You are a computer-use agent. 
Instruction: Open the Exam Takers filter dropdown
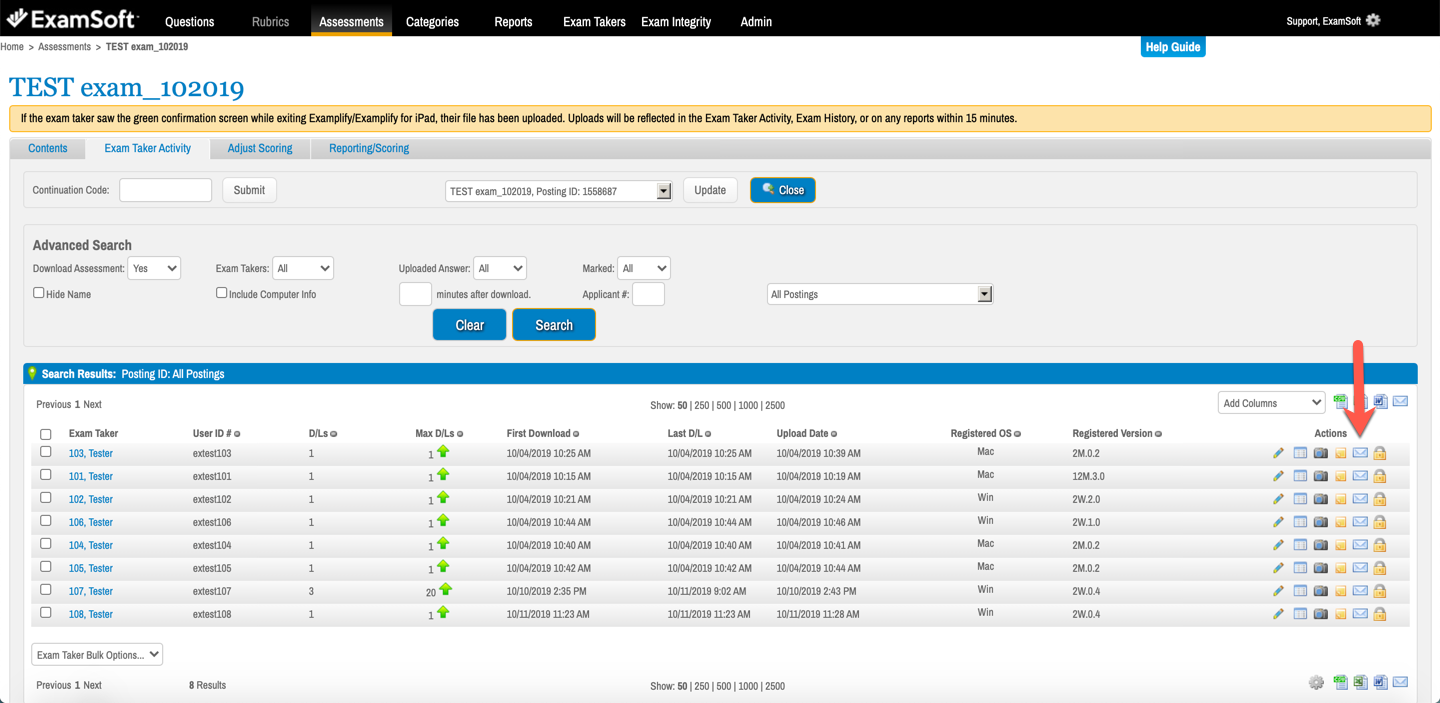[x=303, y=268]
